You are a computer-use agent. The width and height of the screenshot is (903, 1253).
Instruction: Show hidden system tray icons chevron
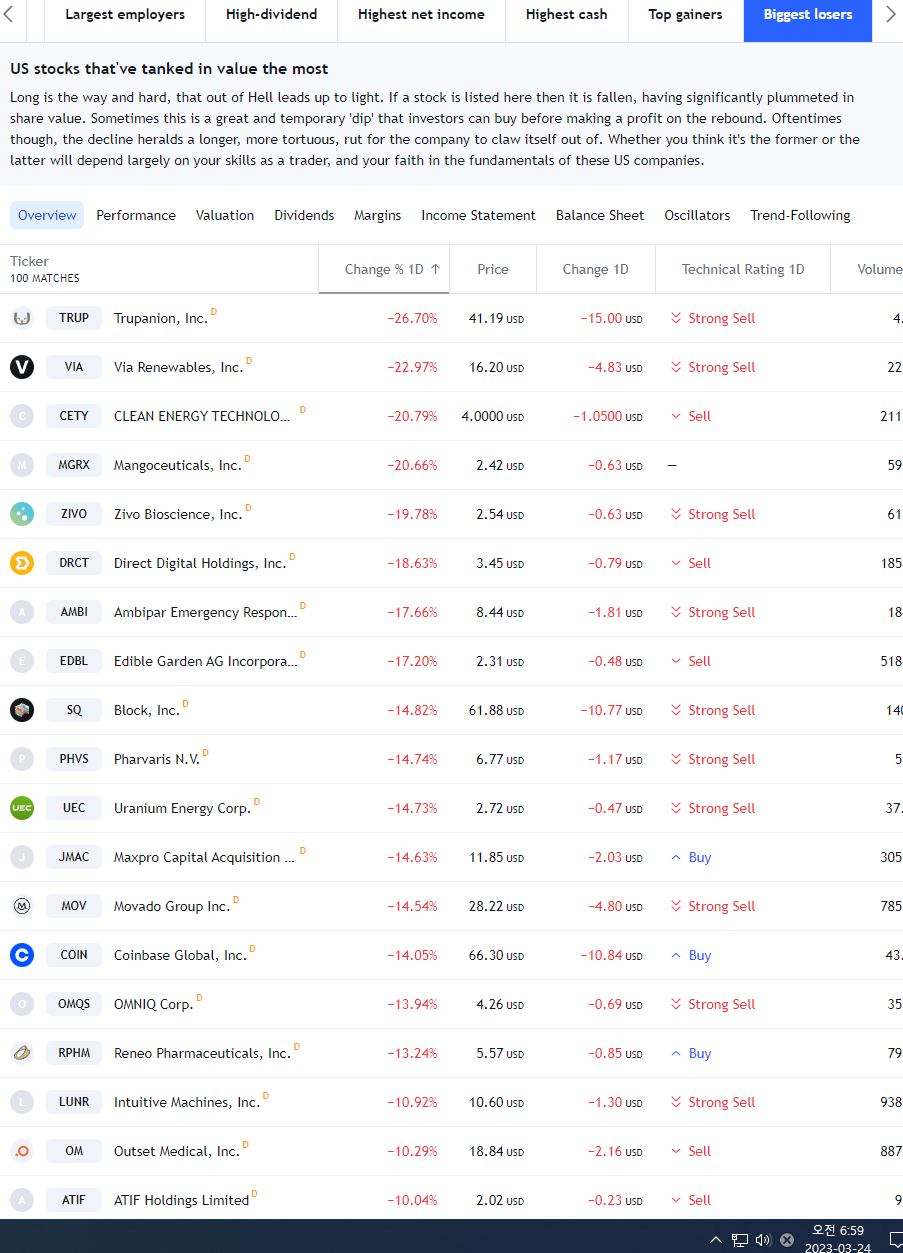(x=715, y=1240)
